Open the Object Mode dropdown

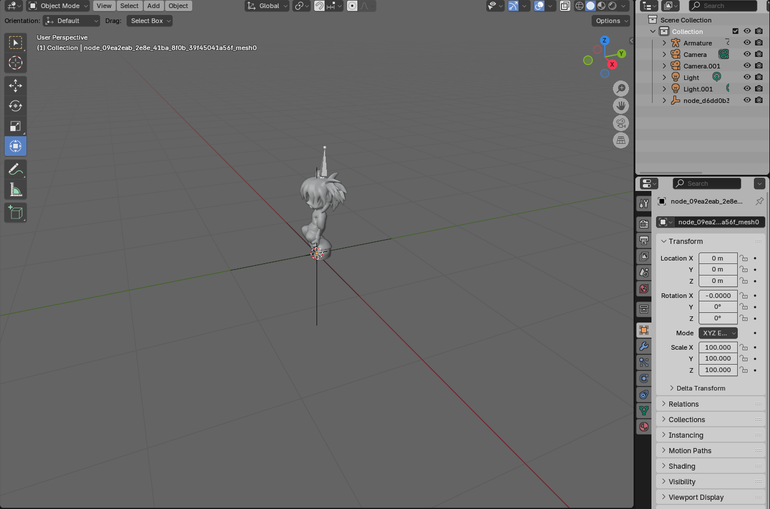pos(58,6)
